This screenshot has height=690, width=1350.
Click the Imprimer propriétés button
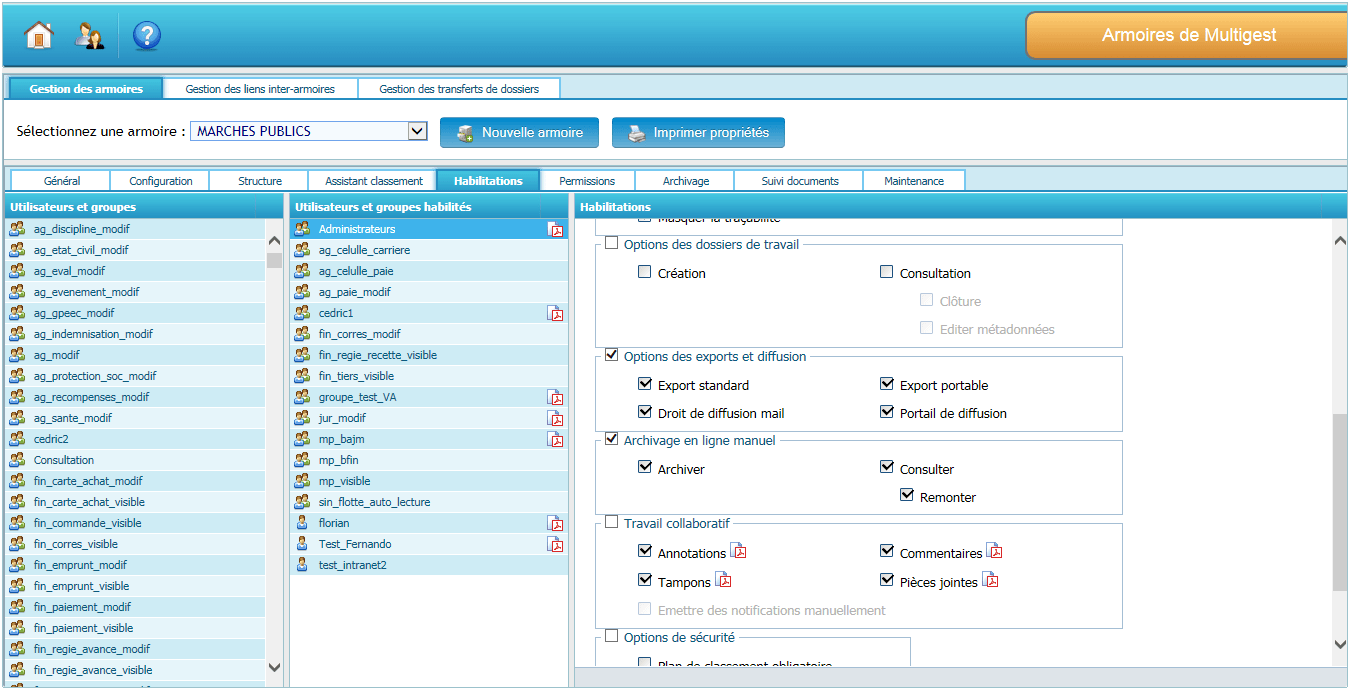(698, 133)
